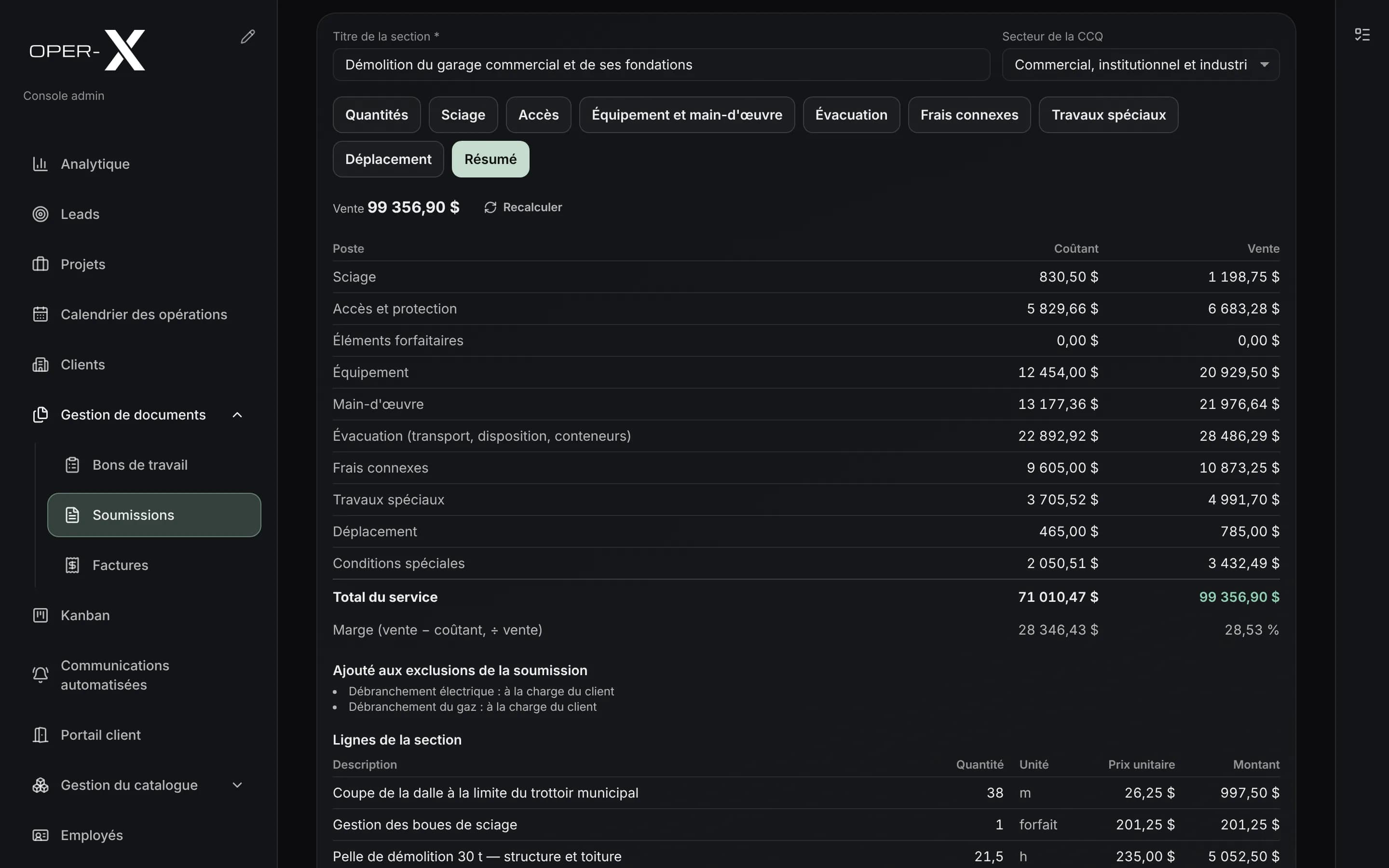Collapse the Gestion de documents chevron
1389x868 pixels.
tap(237, 415)
